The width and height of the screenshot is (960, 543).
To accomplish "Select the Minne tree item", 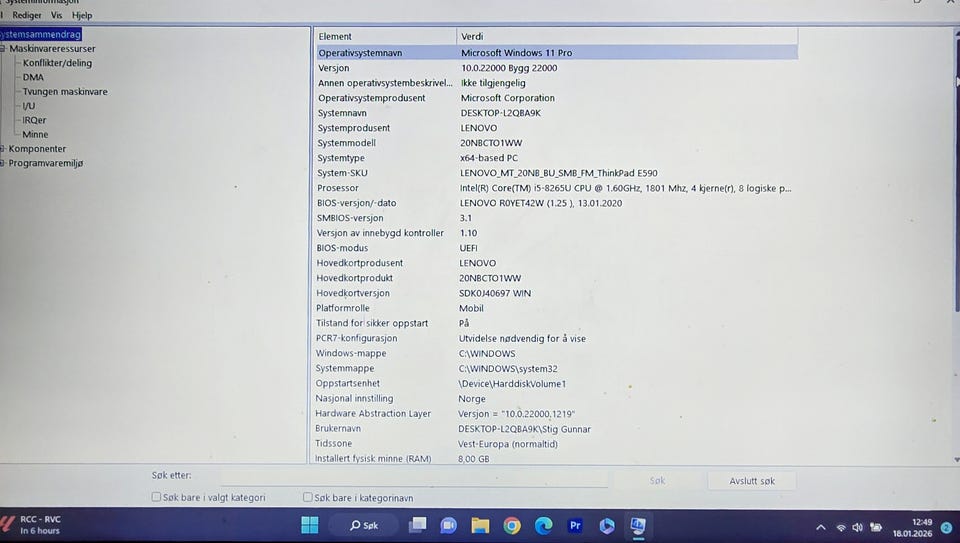I will point(35,134).
